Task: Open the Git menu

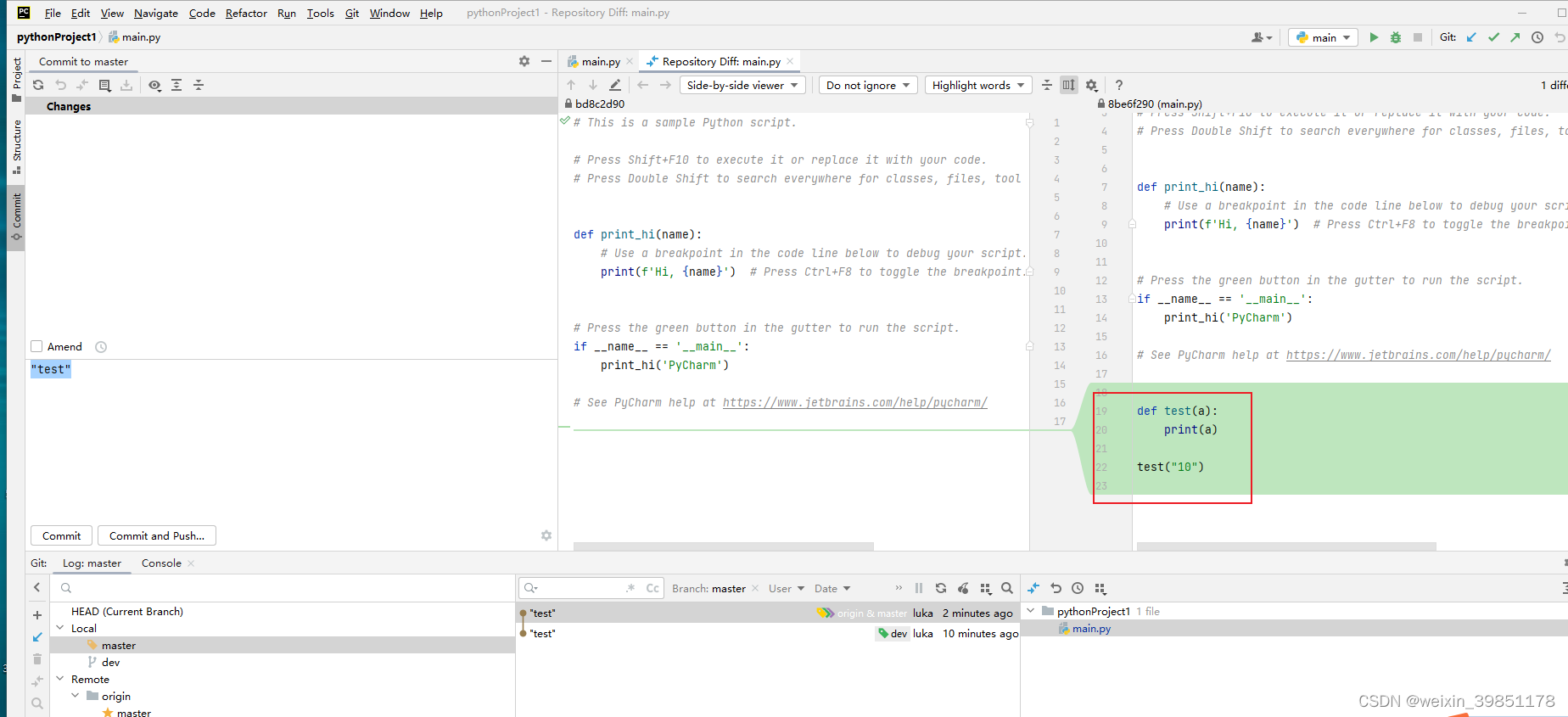Action: (x=352, y=13)
